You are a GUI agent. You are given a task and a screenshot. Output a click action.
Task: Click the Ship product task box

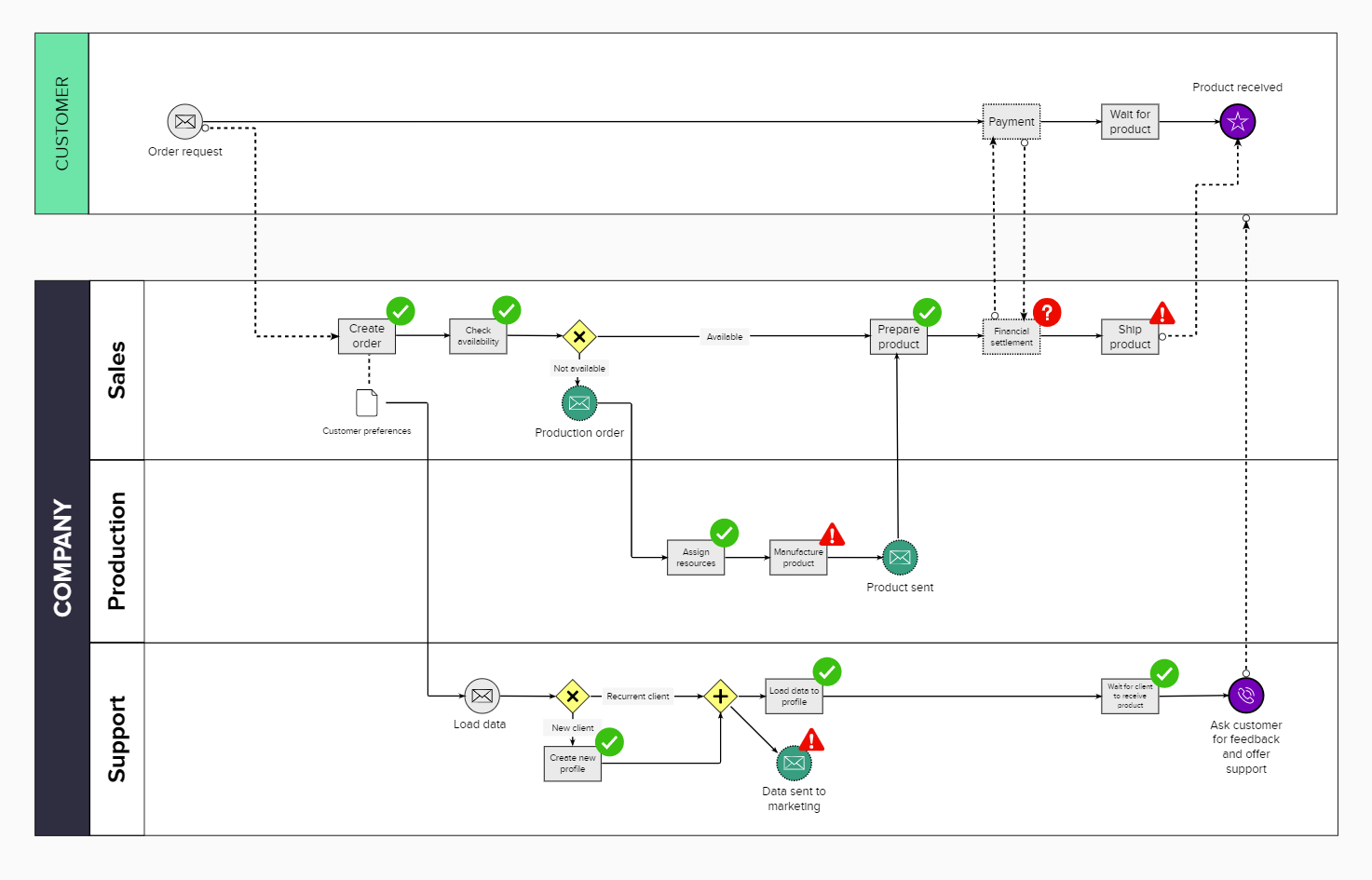tap(1129, 336)
